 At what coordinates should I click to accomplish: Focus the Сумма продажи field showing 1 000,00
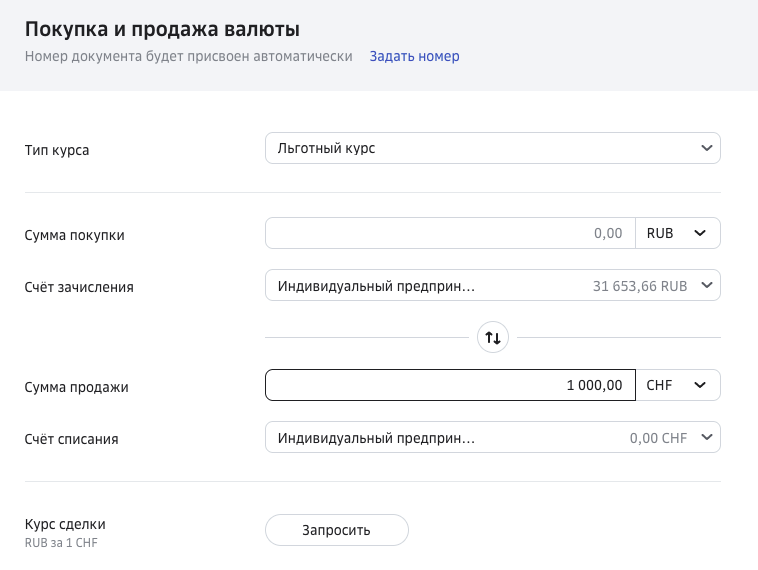[450, 385]
